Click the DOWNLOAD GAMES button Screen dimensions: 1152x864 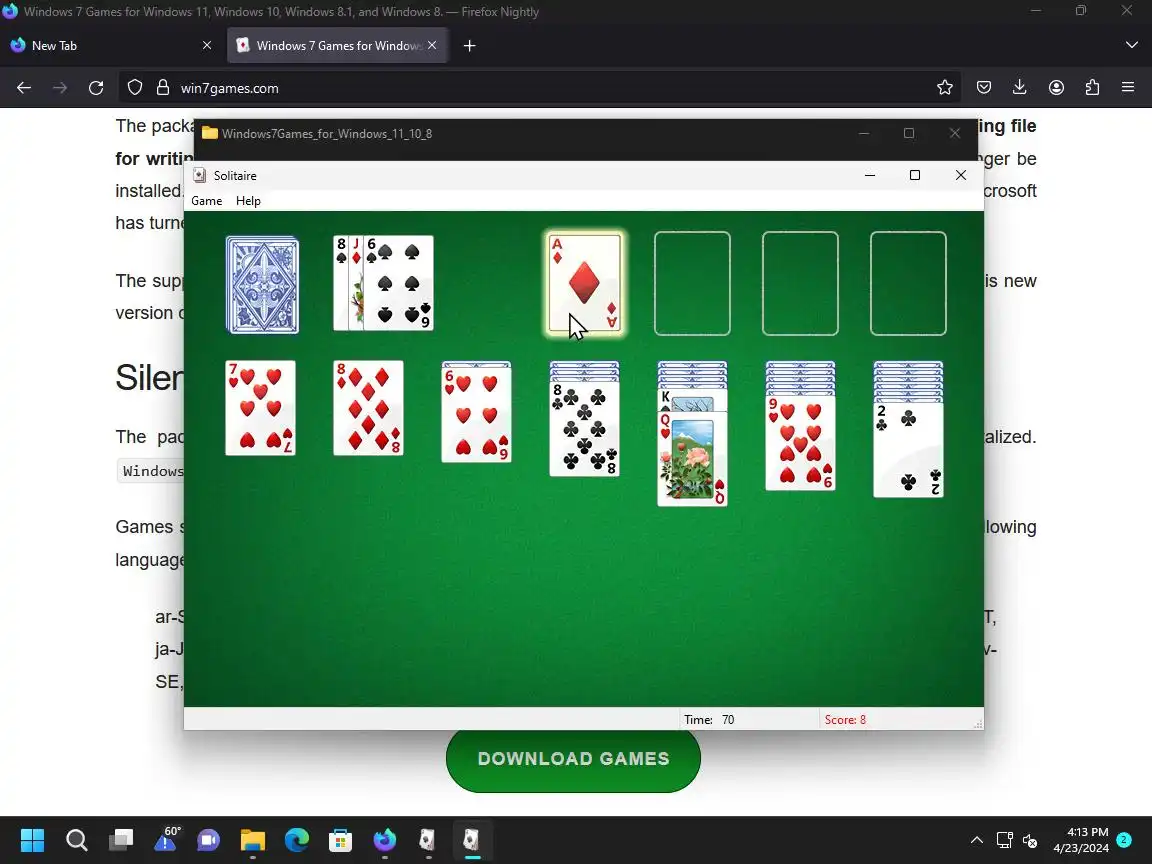pyautogui.click(x=573, y=759)
